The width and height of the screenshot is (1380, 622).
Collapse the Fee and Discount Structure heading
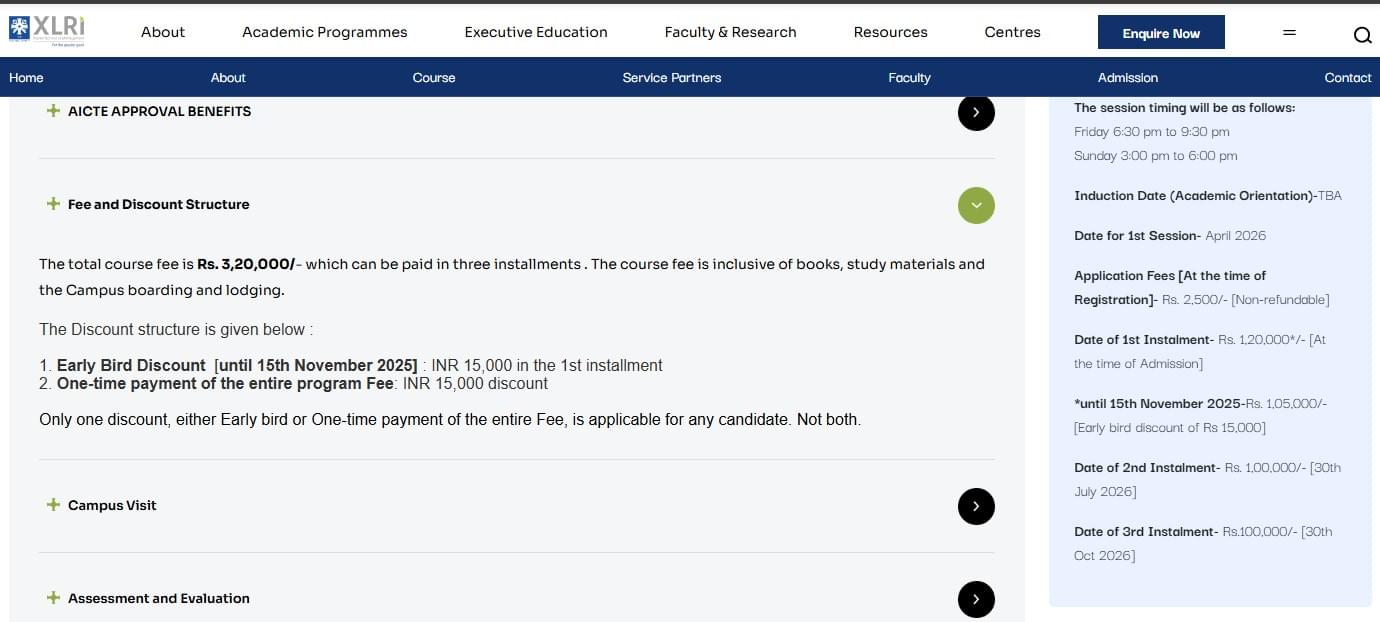(158, 204)
